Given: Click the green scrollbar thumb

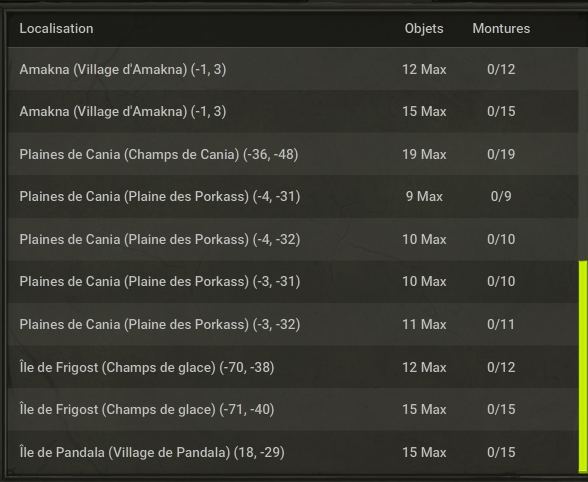Looking at the screenshot, I should (x=583, y=367).
